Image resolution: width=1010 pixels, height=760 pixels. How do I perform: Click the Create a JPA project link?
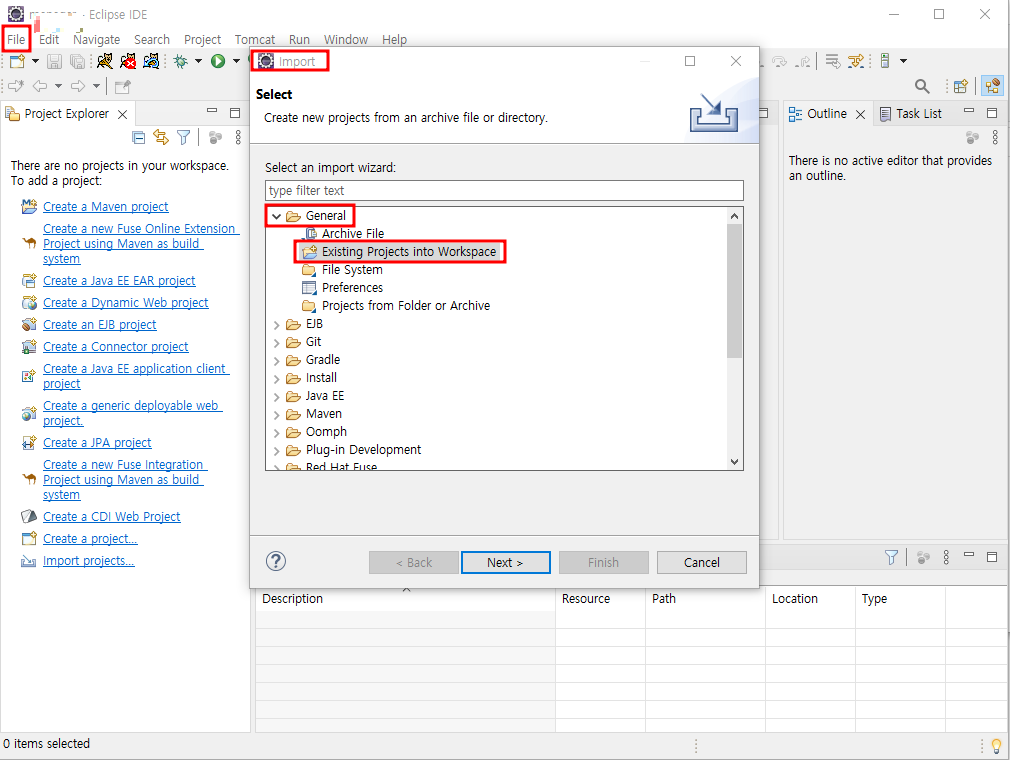(x=97, y=443)
